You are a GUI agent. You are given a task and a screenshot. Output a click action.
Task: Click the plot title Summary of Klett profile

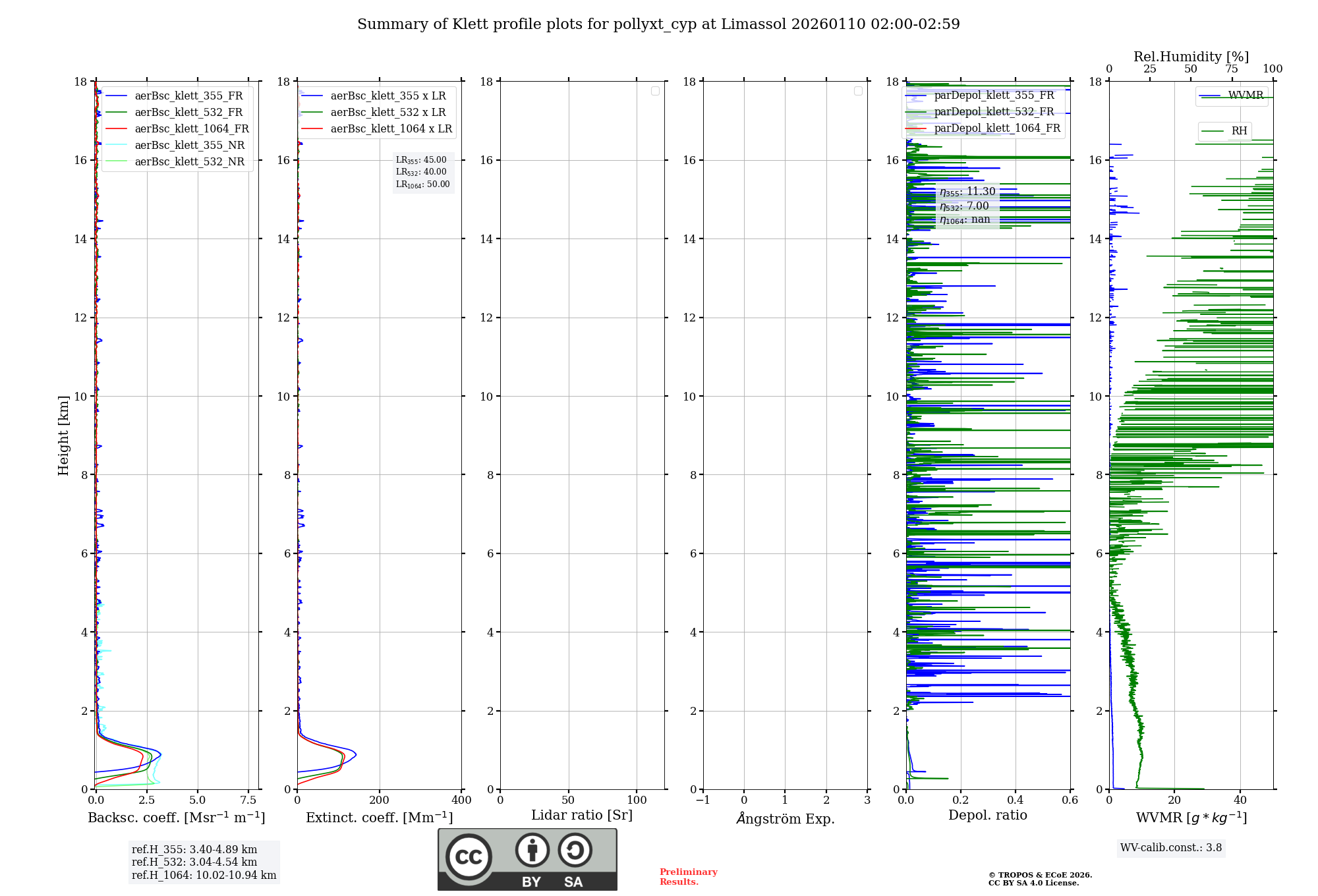(x=658, y=24)
